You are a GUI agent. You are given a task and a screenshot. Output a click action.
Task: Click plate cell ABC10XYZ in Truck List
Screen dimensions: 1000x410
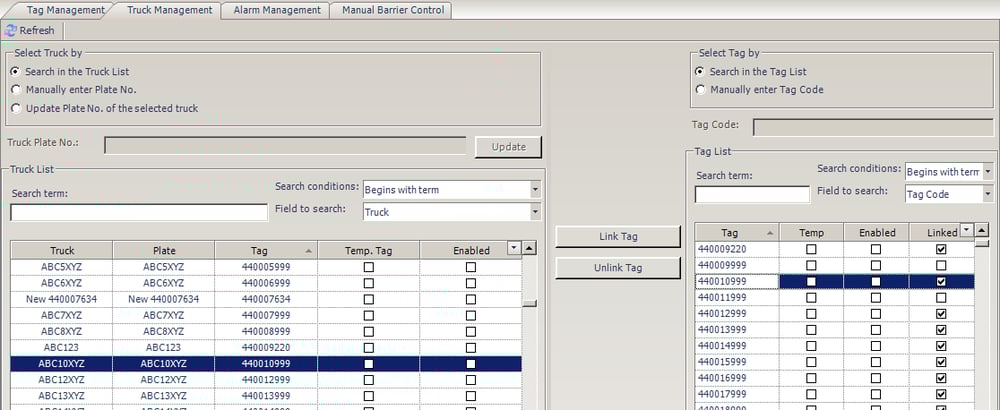click(164, 363)
